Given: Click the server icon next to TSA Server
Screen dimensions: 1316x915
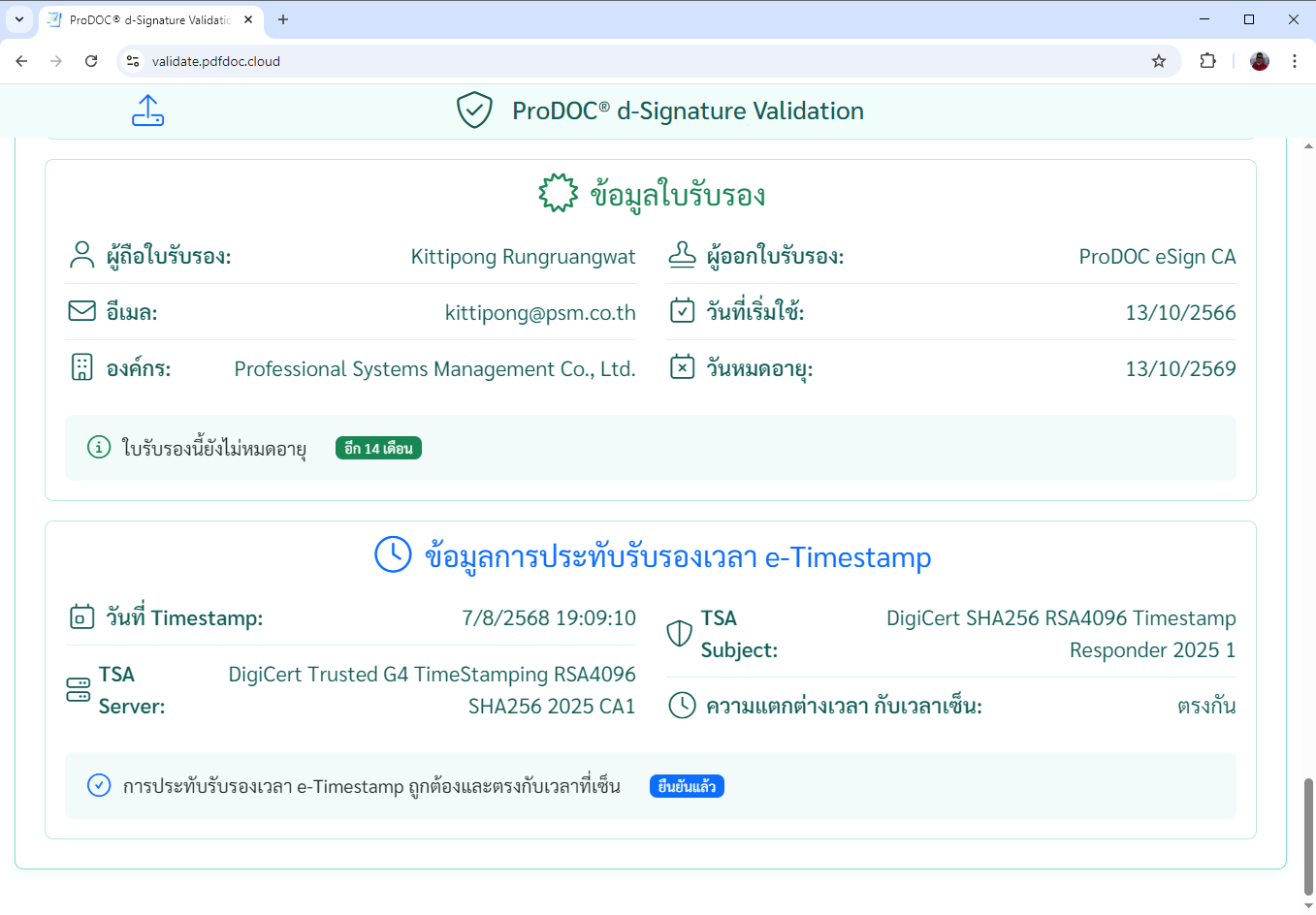Looking at the screenshot, I should 79,690.
